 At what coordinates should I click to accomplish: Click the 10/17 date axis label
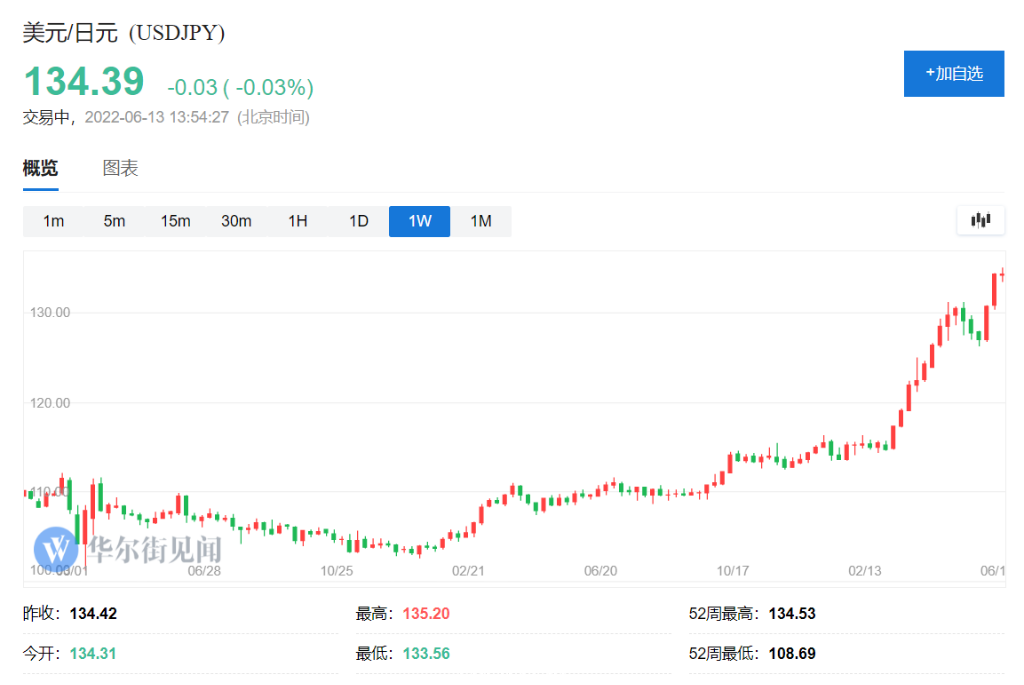(x=733, y=571)
